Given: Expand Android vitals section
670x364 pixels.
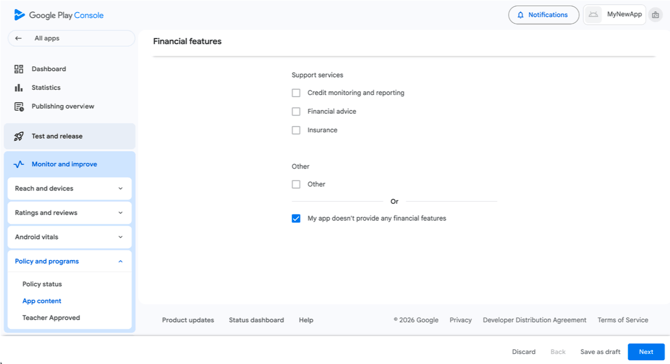Looking at the screenshot, I should [70, 237].
